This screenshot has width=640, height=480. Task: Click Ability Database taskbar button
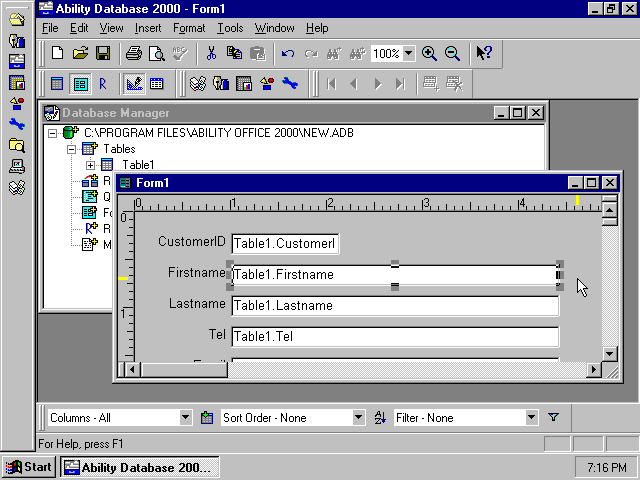click(140, 467)
